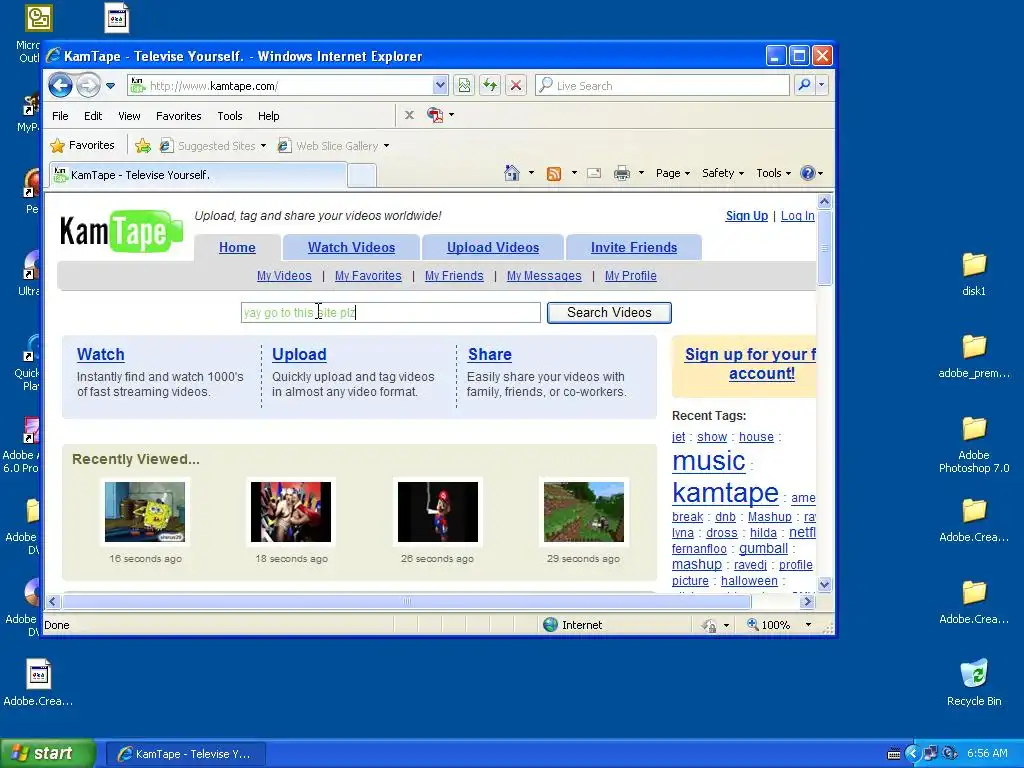Open a new blank tab
The width and height of the screenshot is (1024, 768).
click(x=362, y=176)
